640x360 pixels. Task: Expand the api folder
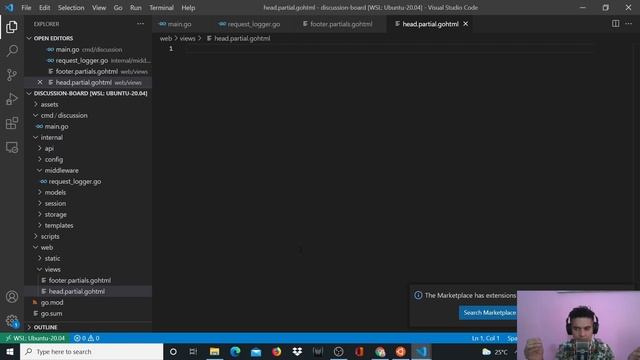(x=49, y=149)
